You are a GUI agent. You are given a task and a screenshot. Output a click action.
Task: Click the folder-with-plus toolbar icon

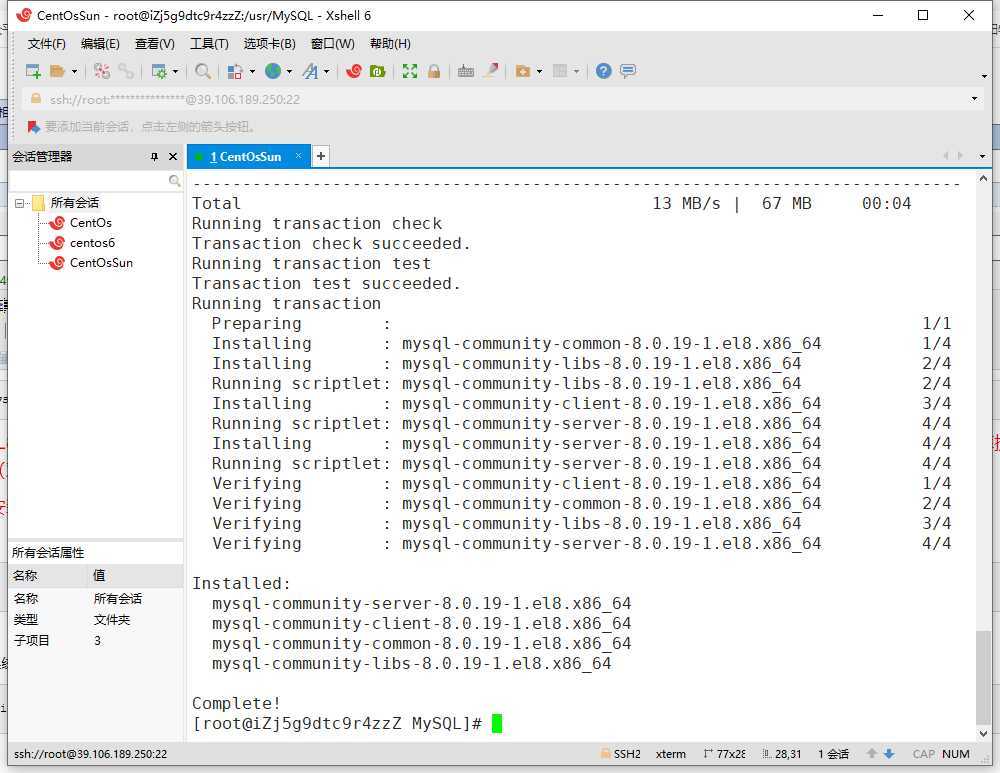point(523,71)
